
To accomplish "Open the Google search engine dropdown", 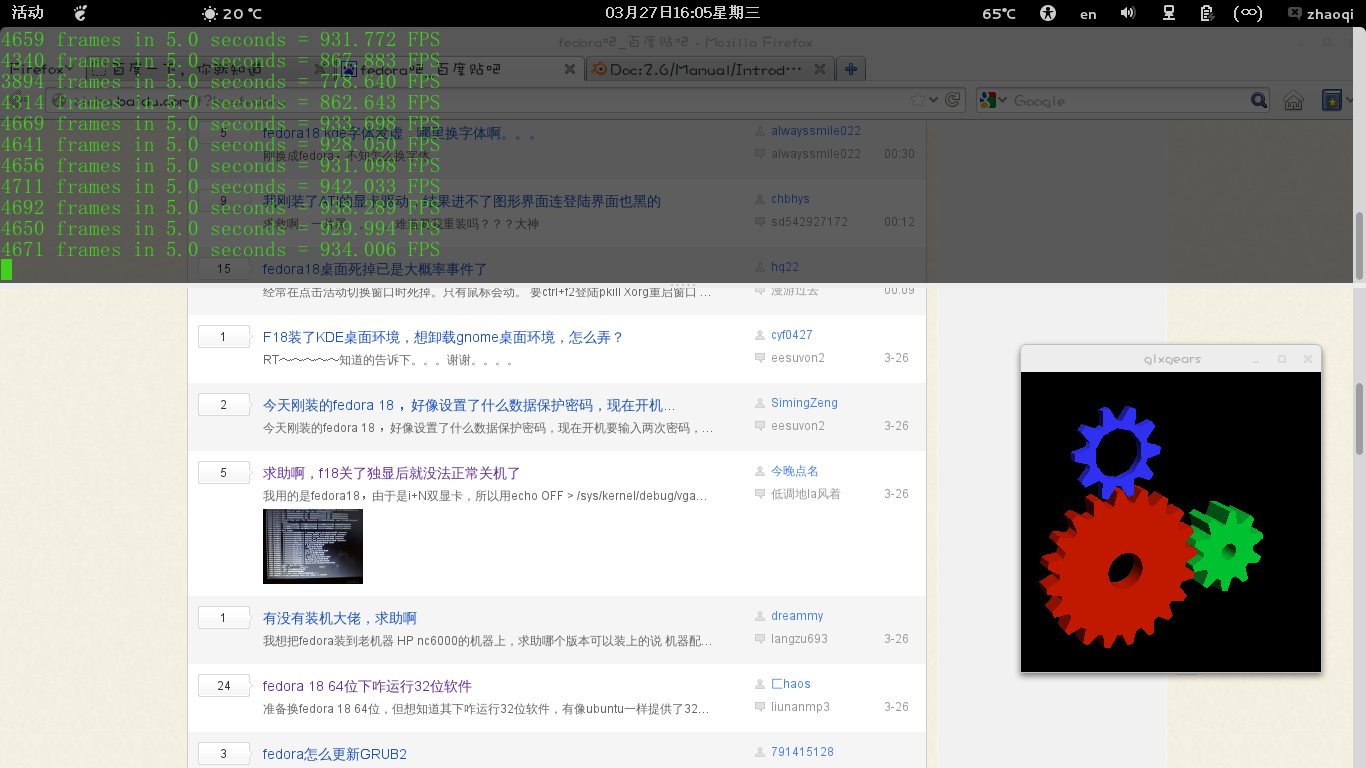I will 993,100.
